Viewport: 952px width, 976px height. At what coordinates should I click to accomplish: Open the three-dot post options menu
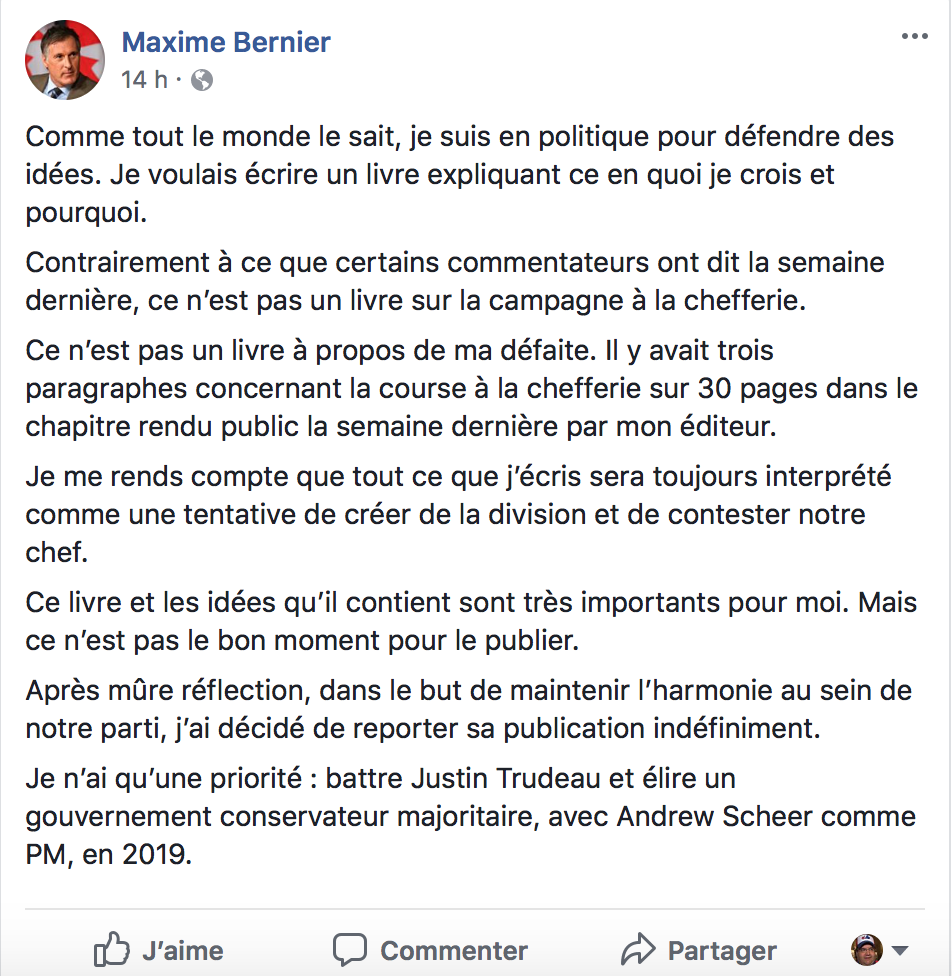(x=914, y=38)
